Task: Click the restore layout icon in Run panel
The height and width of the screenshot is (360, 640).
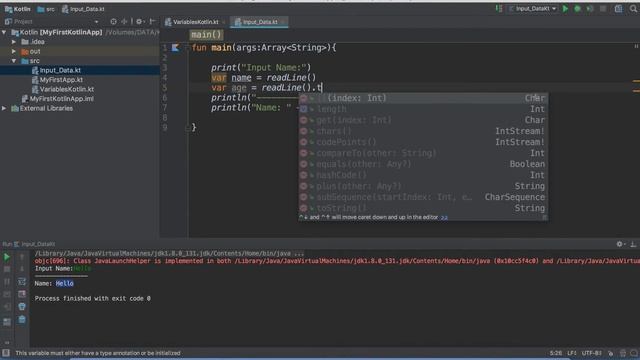Action: click(x=7, y=322)
